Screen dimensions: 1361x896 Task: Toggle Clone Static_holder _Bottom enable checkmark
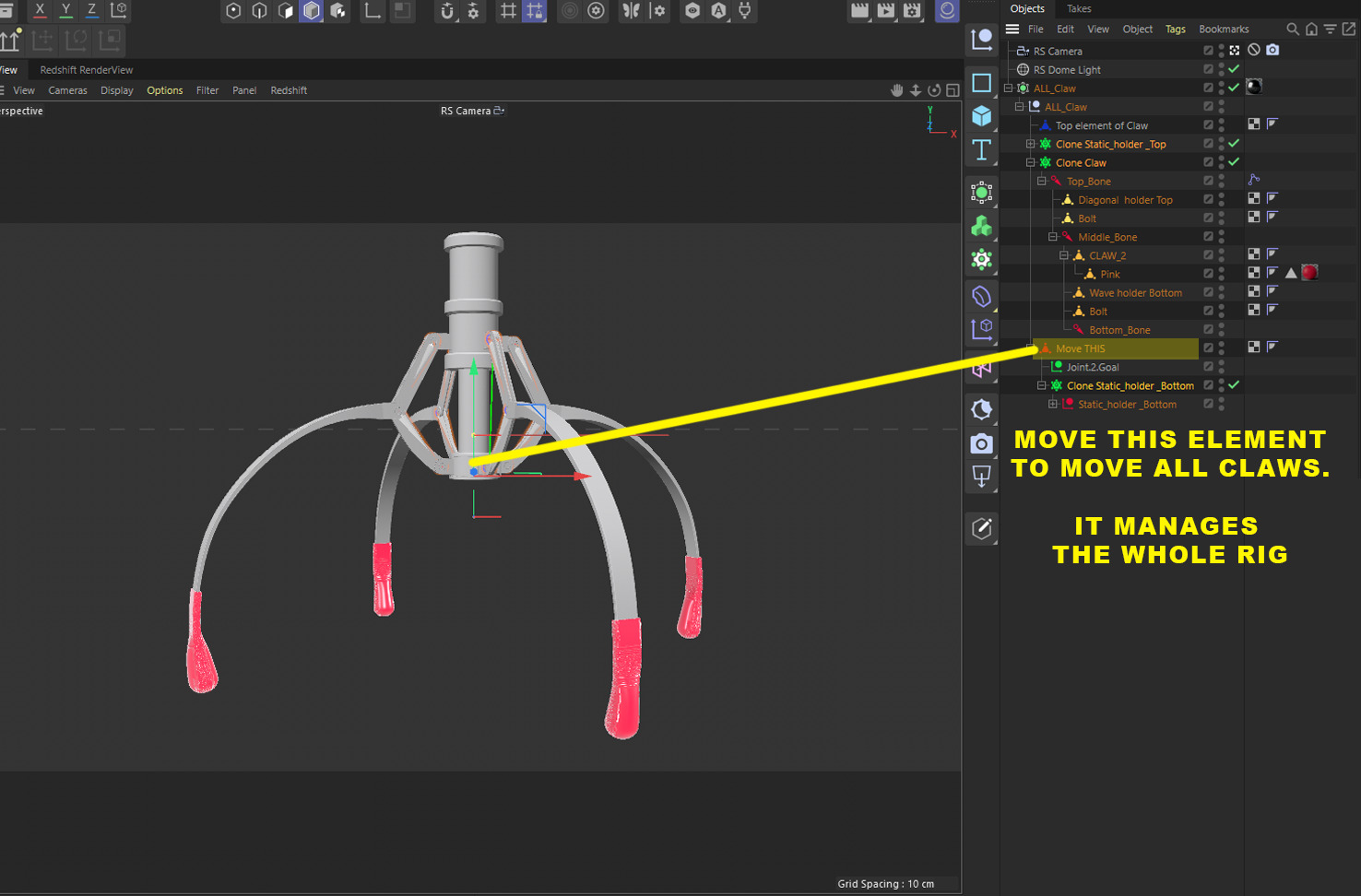click(x=1234, y=385)
